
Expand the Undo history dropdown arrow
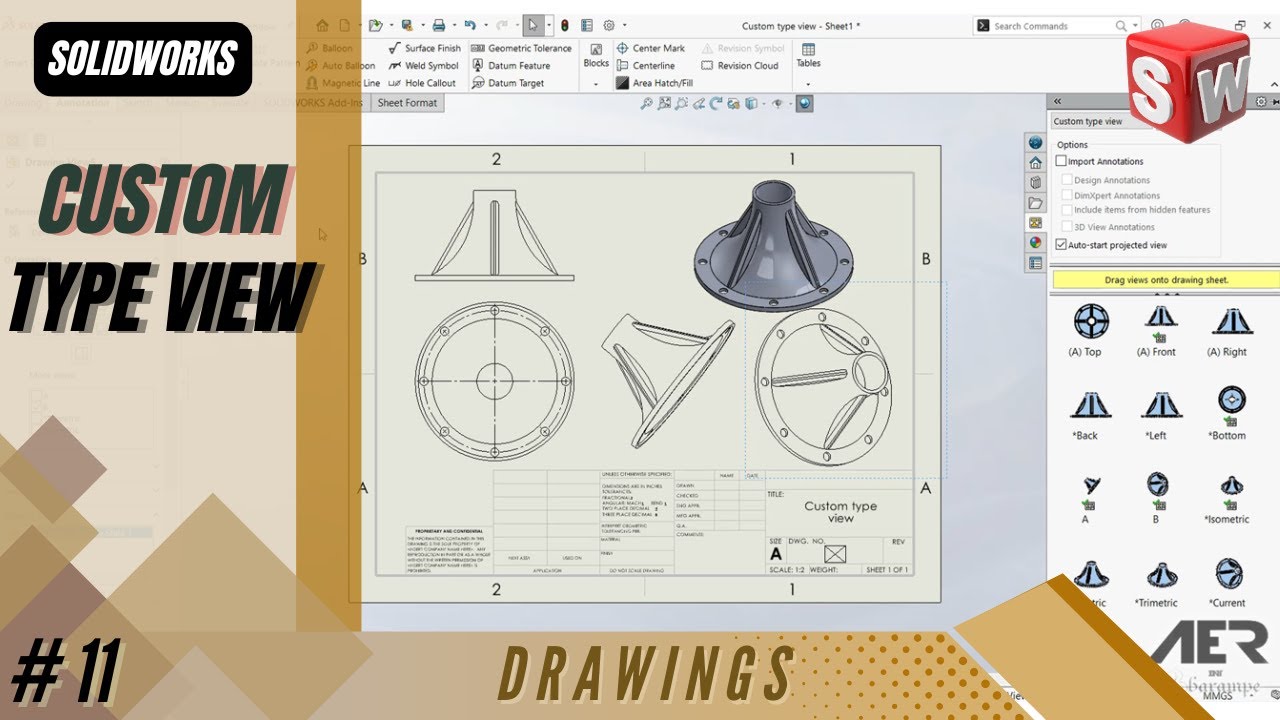(486, 25)
